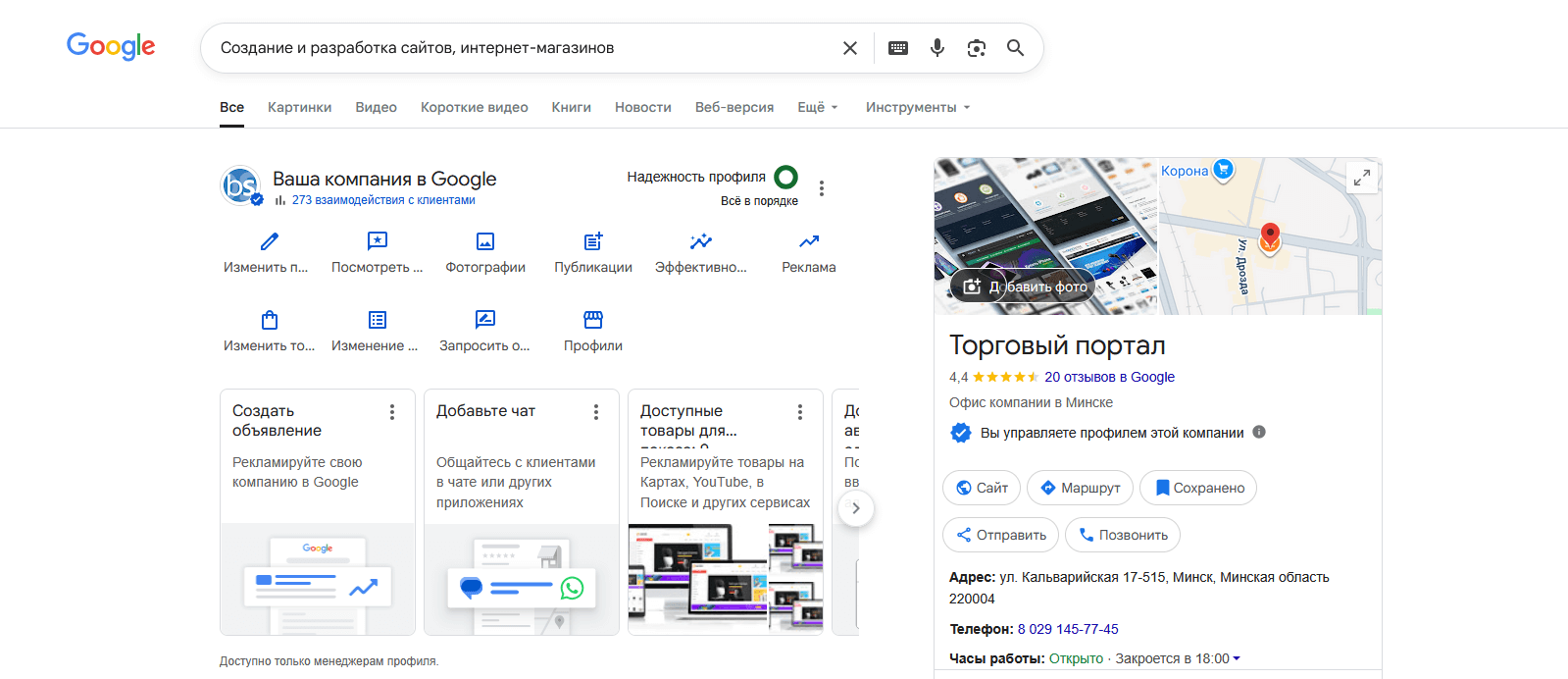Open 273 взаимодействия с клиентами link

point(383,200)
